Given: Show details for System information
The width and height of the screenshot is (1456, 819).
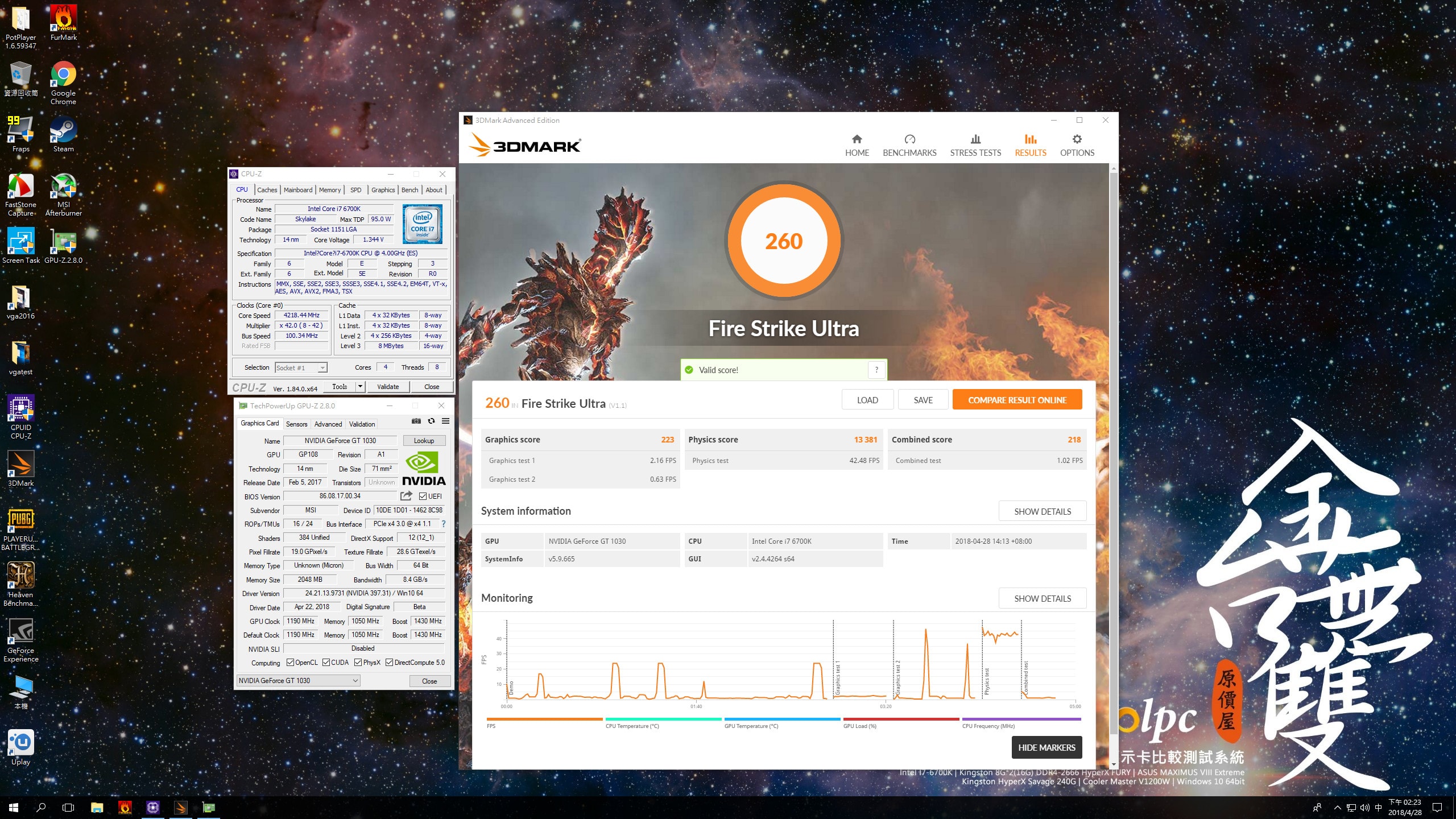Looking at the screenshot, I should coord(1042,511).
